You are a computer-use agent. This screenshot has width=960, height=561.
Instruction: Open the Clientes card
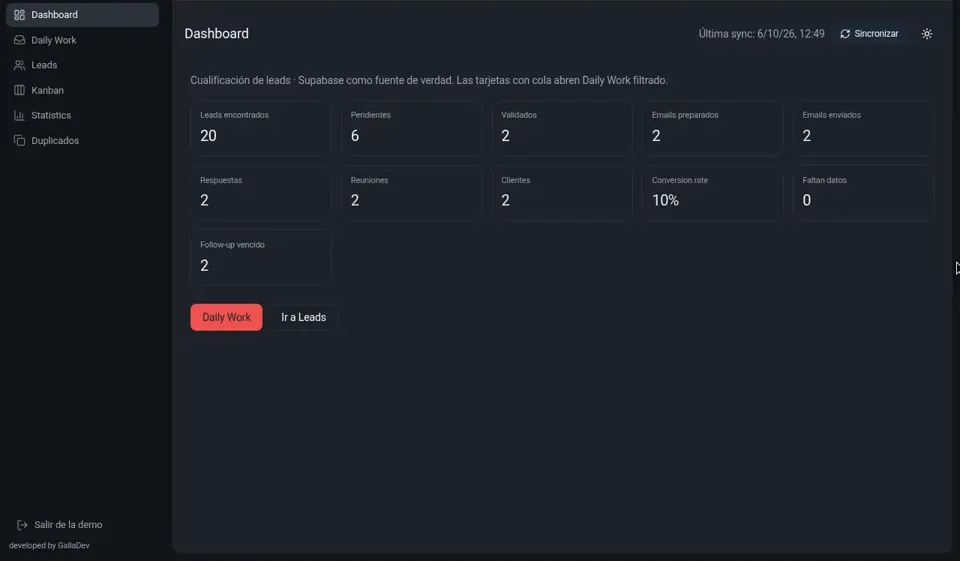click(x=561, y=193)
